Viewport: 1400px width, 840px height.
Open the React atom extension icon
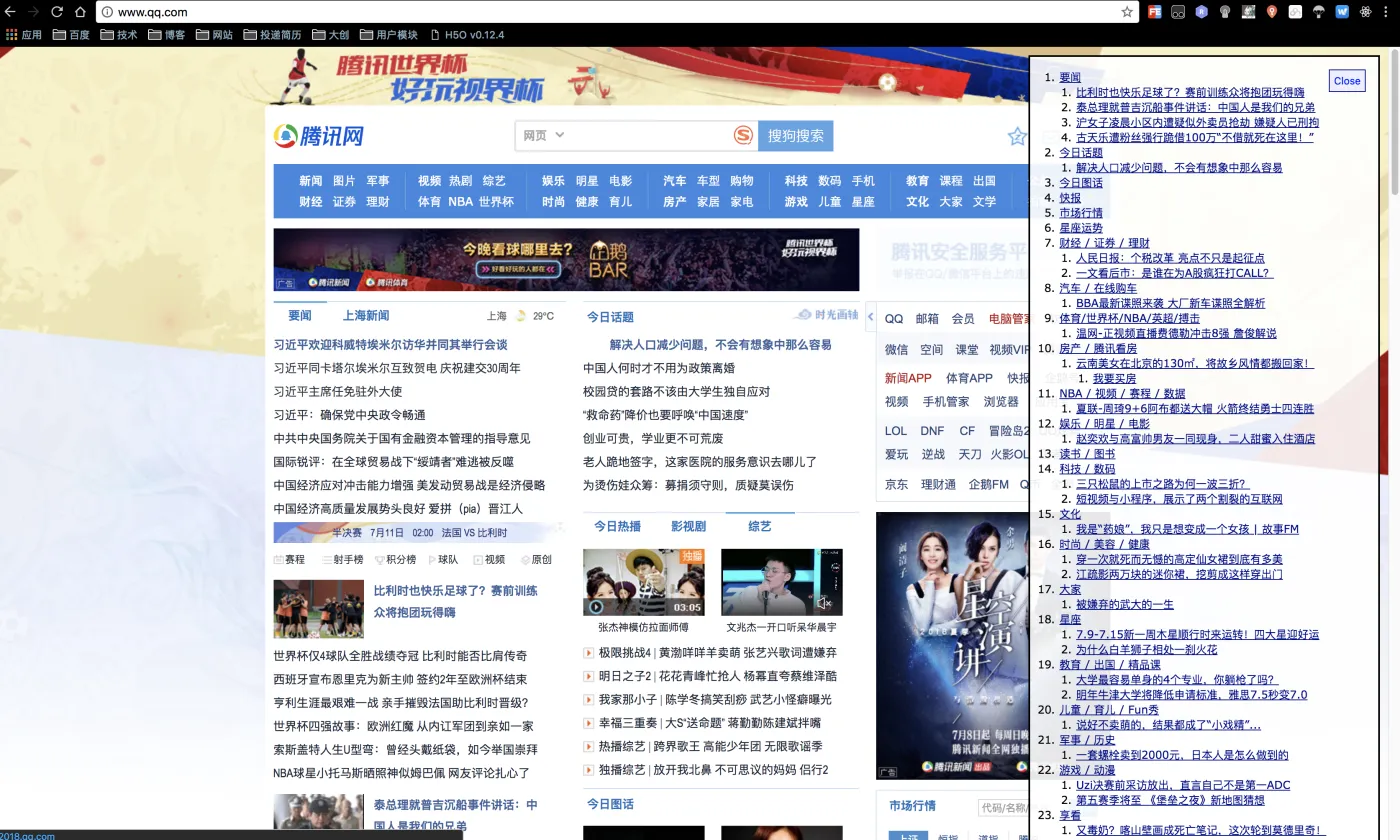1366,12
